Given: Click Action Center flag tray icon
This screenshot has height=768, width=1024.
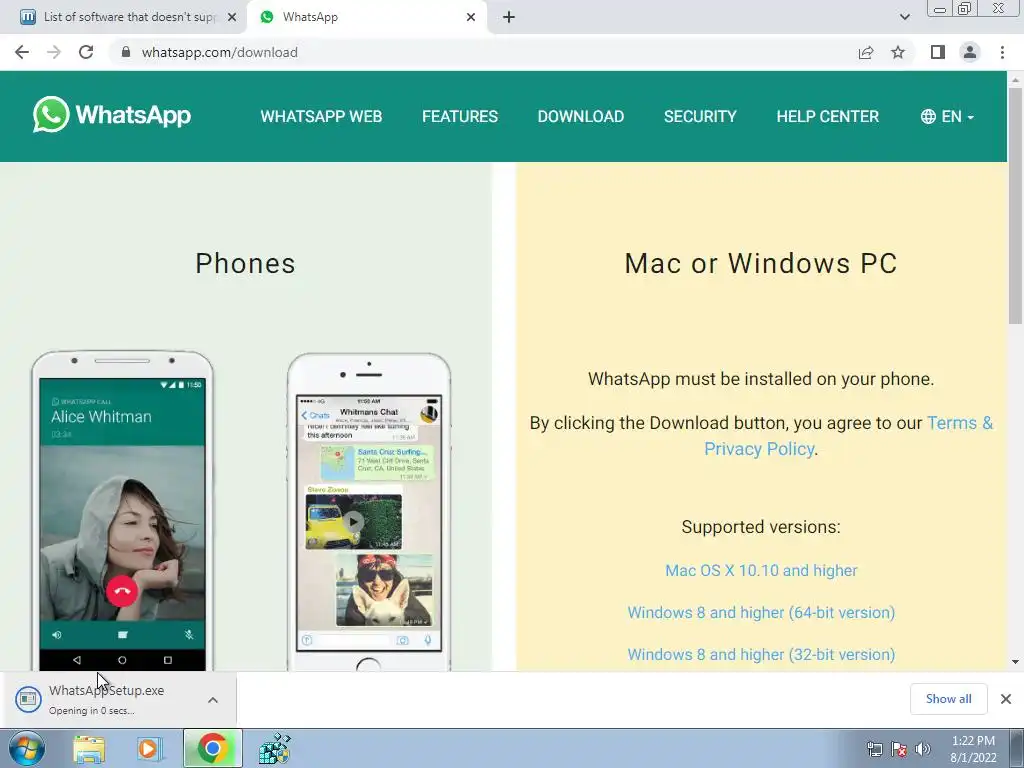Looking at the screenshot, I should [x=899, y=749].
